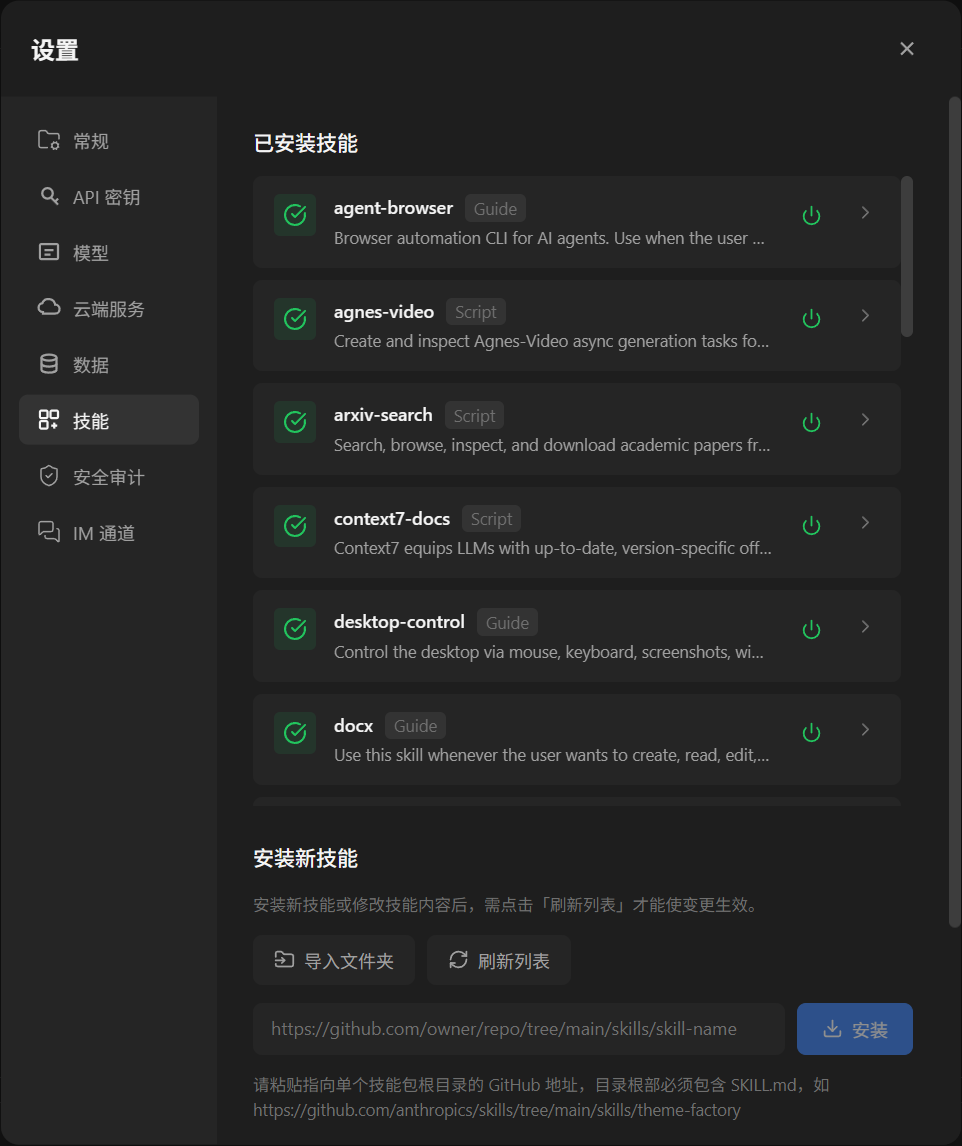Click the green check icon of context7-docs
Image resolution: width=962 pixels, height=1146 pixels.
coord(295,525)
